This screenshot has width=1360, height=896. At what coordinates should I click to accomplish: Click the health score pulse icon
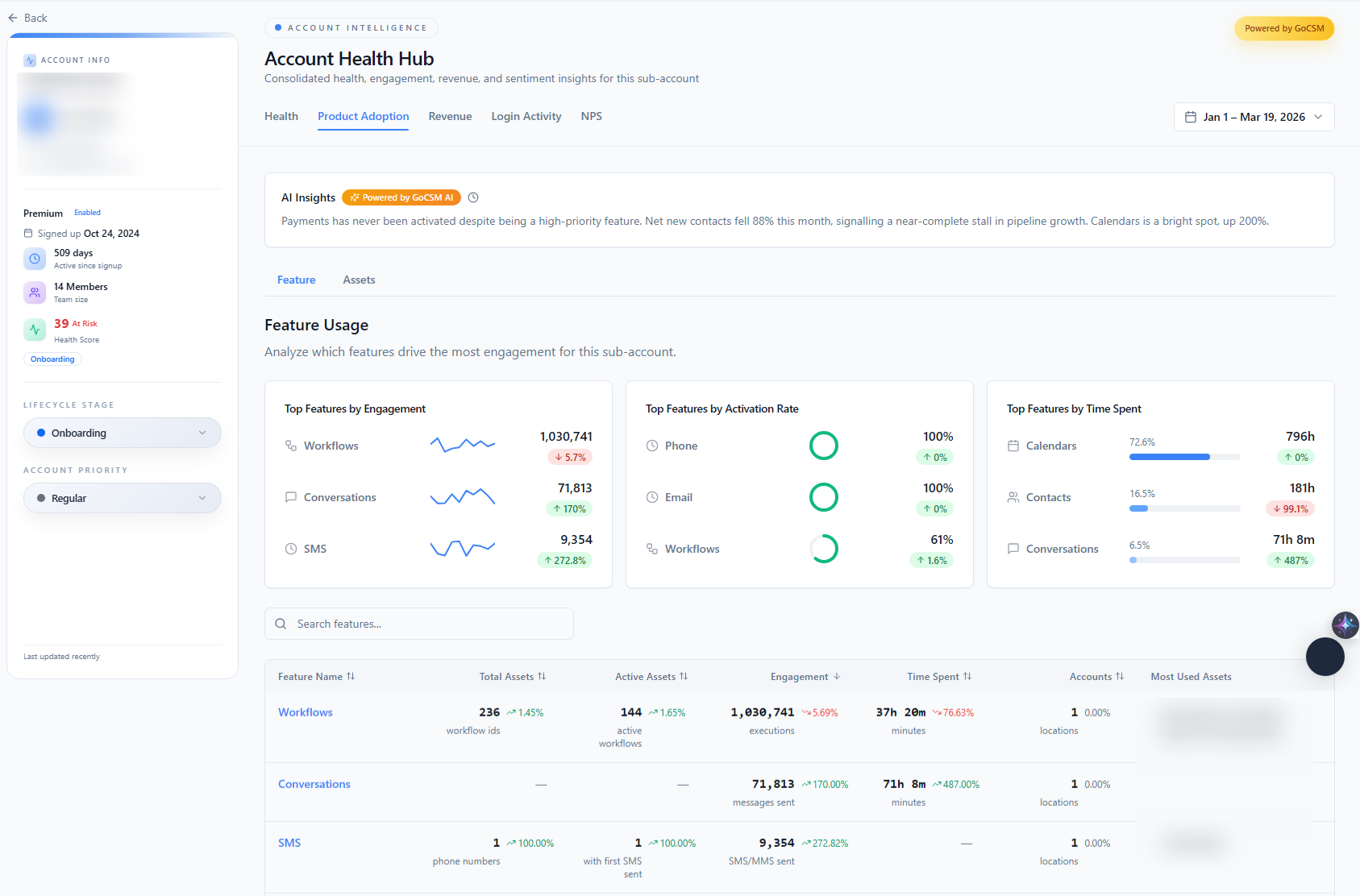tap(35, 330)
